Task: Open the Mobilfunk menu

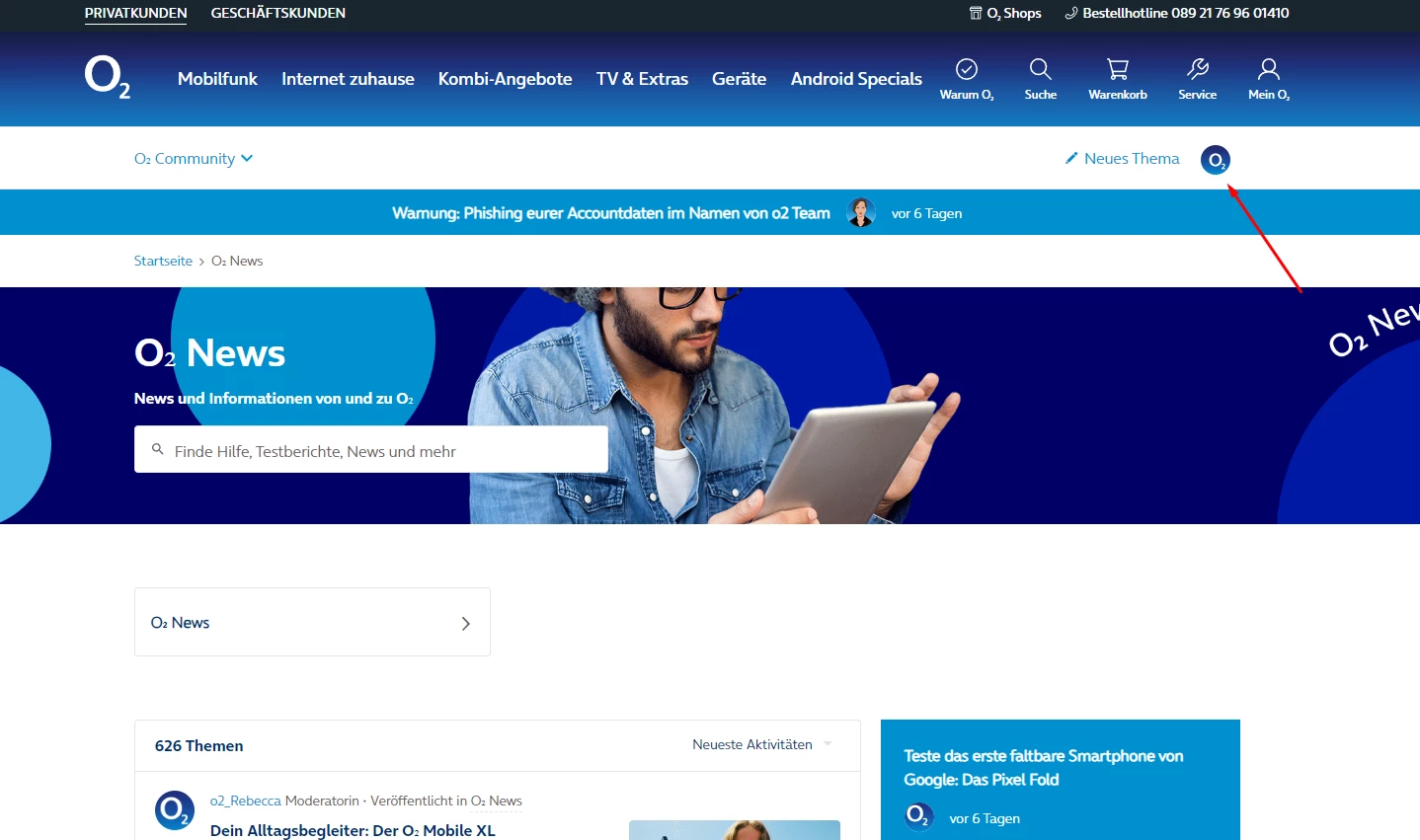Action: point(217,79)
